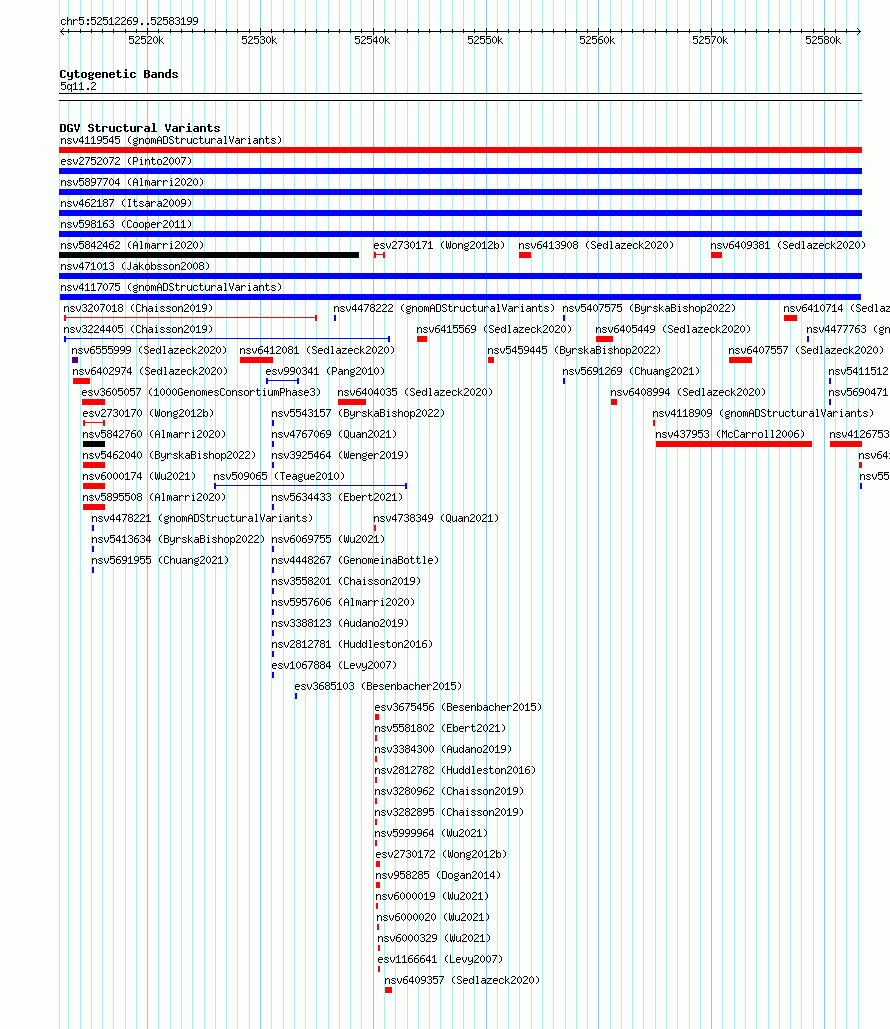The height and width of the screenshot is (1029, 890).
Task: Open esv1067884 (Levy2007) variant
Action: point(334,665)
